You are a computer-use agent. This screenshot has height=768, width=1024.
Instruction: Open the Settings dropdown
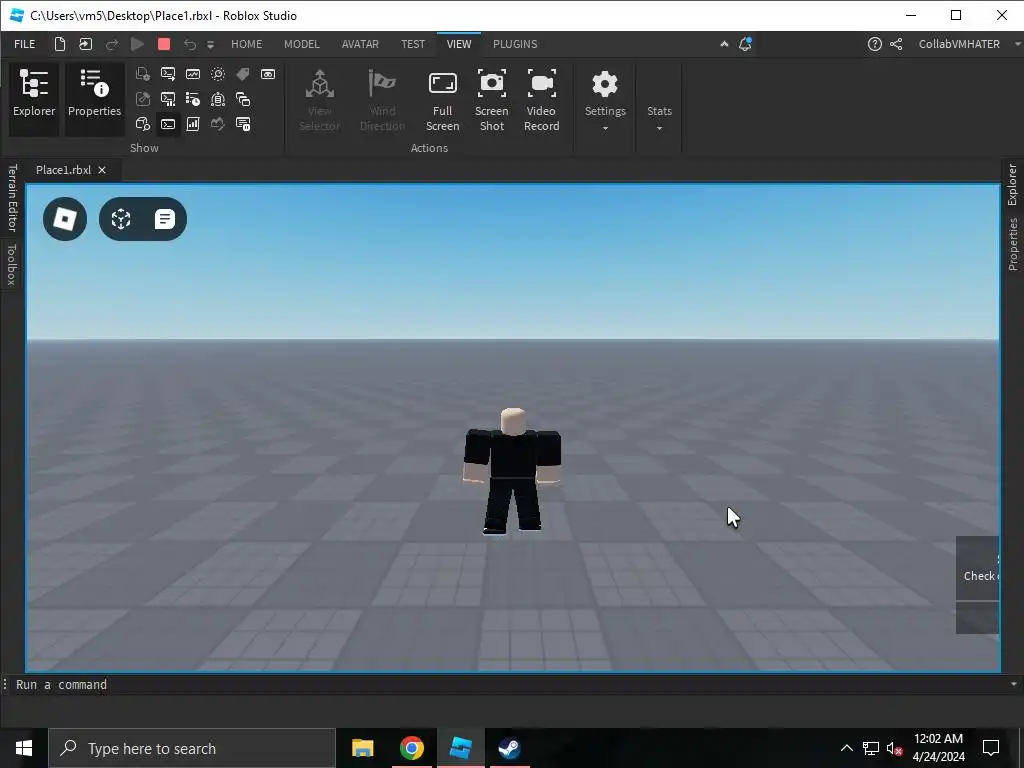[605, 101]
